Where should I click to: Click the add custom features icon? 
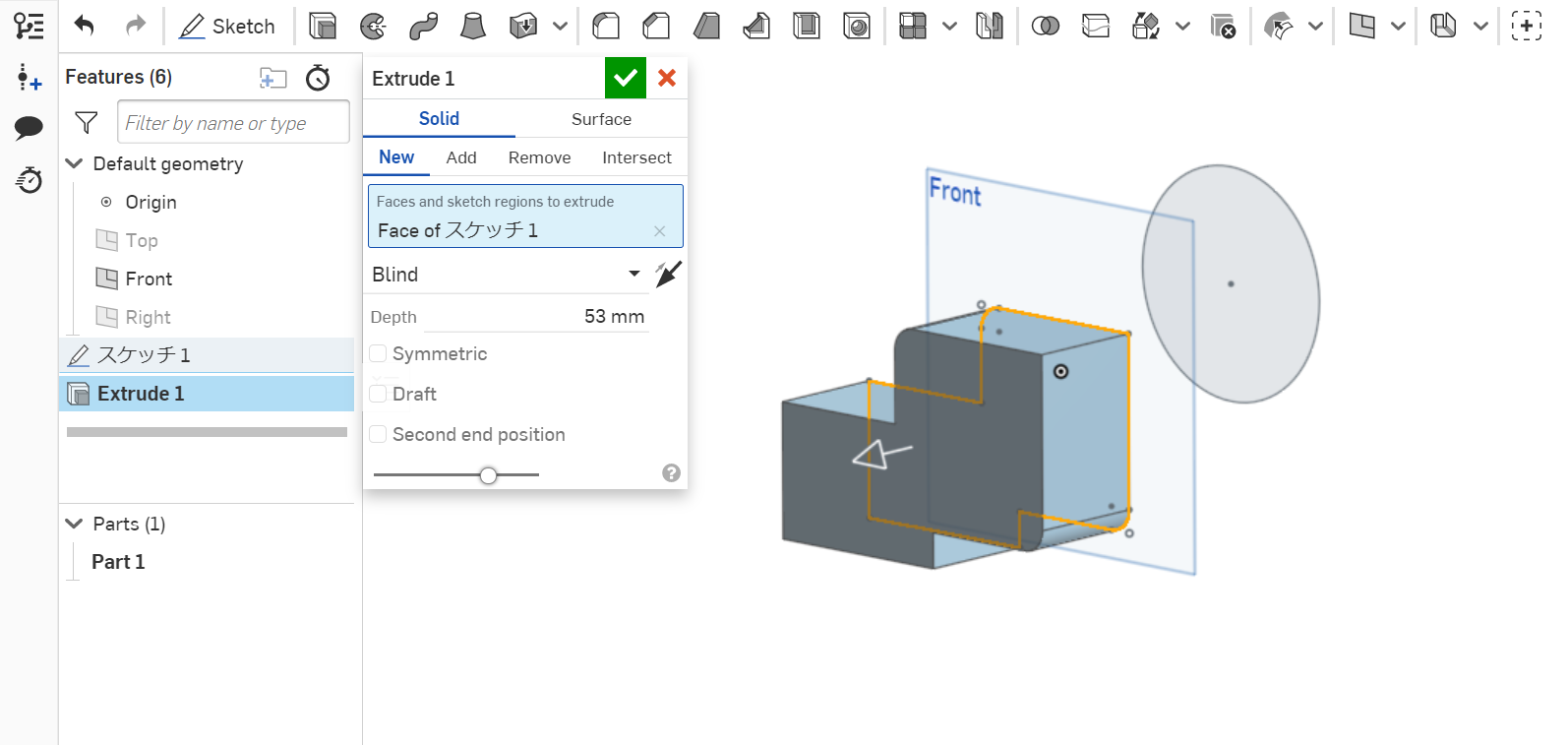[1527, 26]
